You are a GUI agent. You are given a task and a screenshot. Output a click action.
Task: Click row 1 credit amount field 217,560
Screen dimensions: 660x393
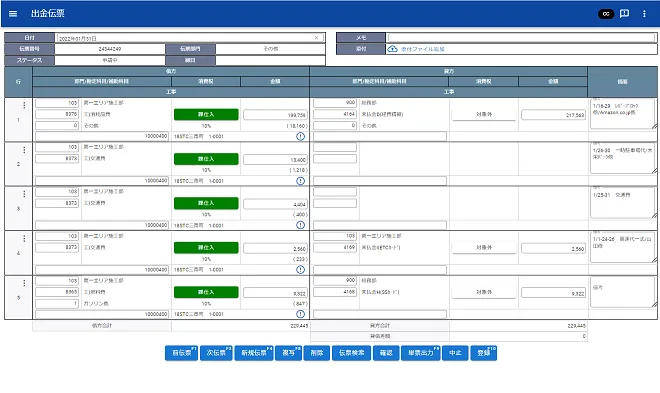(x=553, y=115)
